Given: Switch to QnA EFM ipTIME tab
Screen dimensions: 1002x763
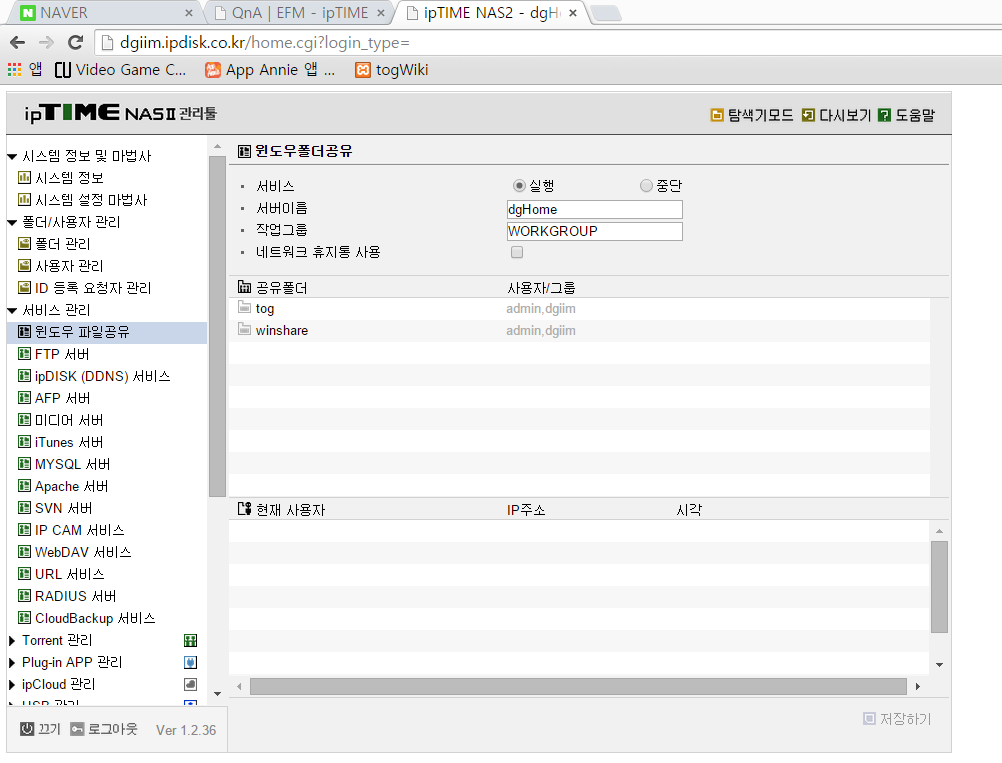Looking at the screenshot, I should click(x=299, y=13).
